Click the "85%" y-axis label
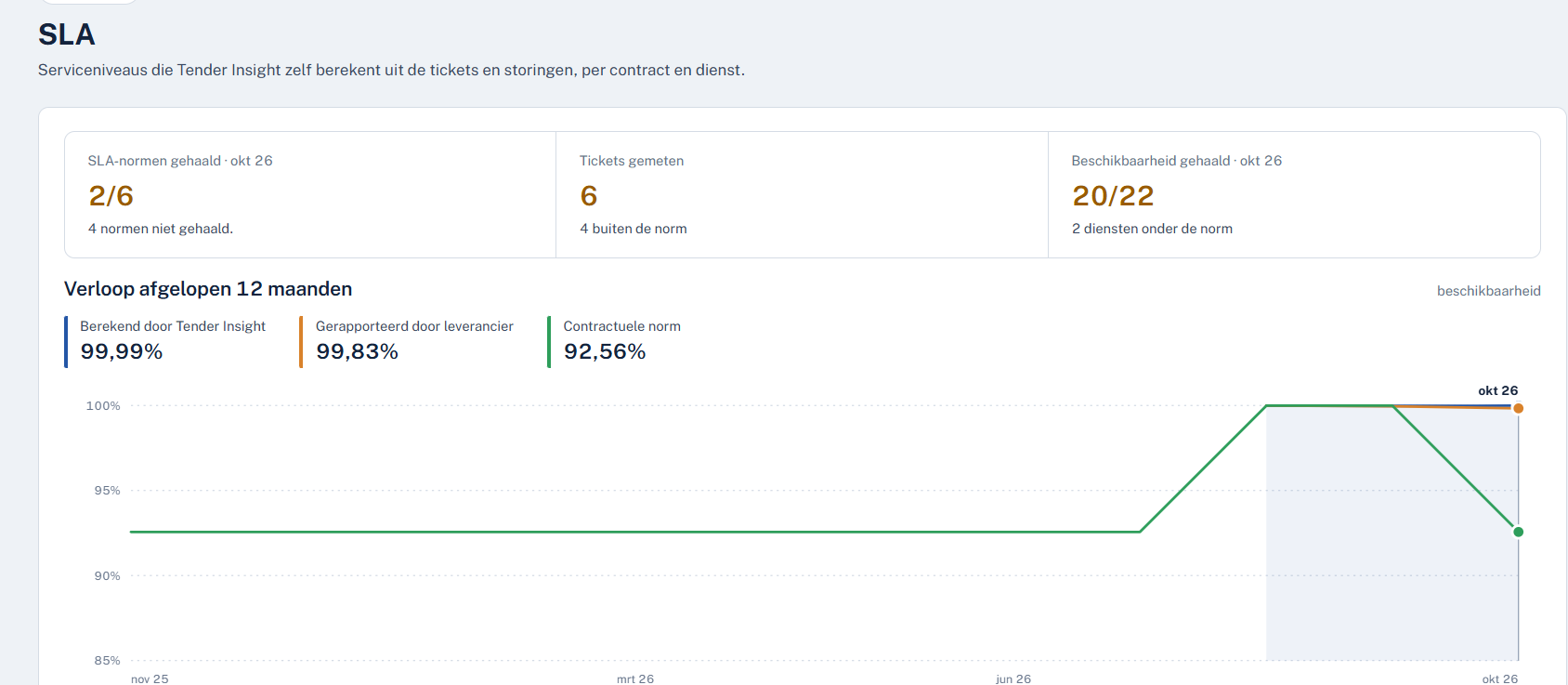The width and height of the screenshot is (1568, 685). point(107,661)
